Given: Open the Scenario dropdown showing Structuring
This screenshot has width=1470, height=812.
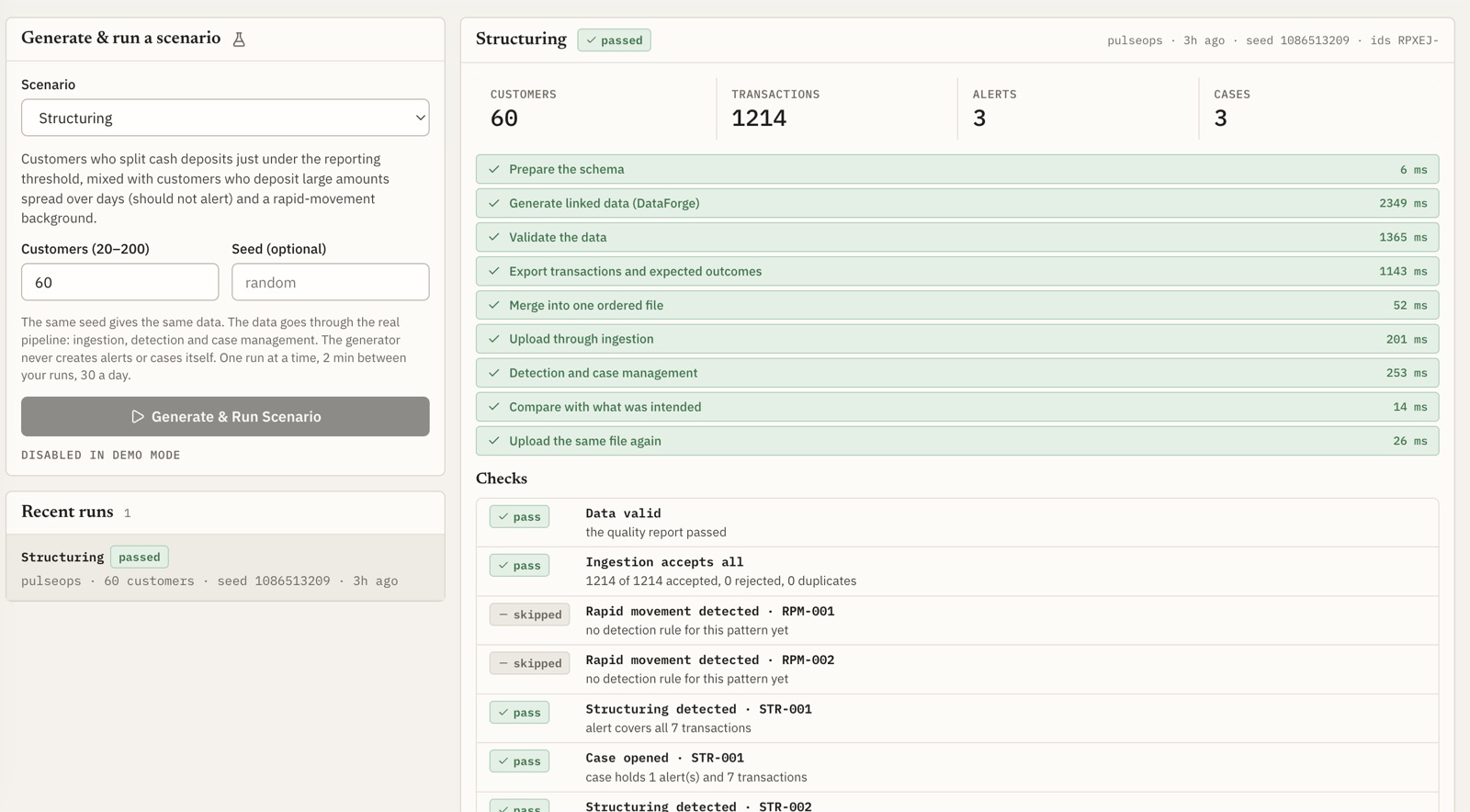Looking at the screenshot, I should pos(225,118).
